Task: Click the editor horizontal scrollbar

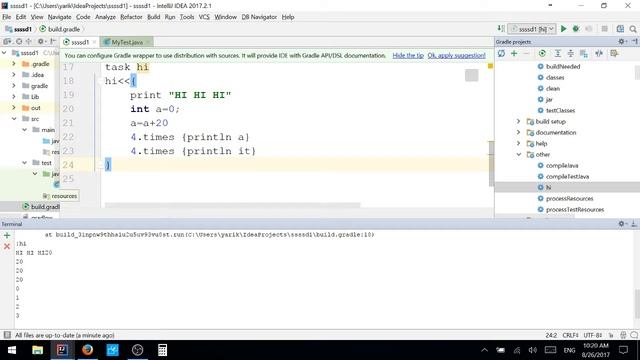Action: click(233, 205)
